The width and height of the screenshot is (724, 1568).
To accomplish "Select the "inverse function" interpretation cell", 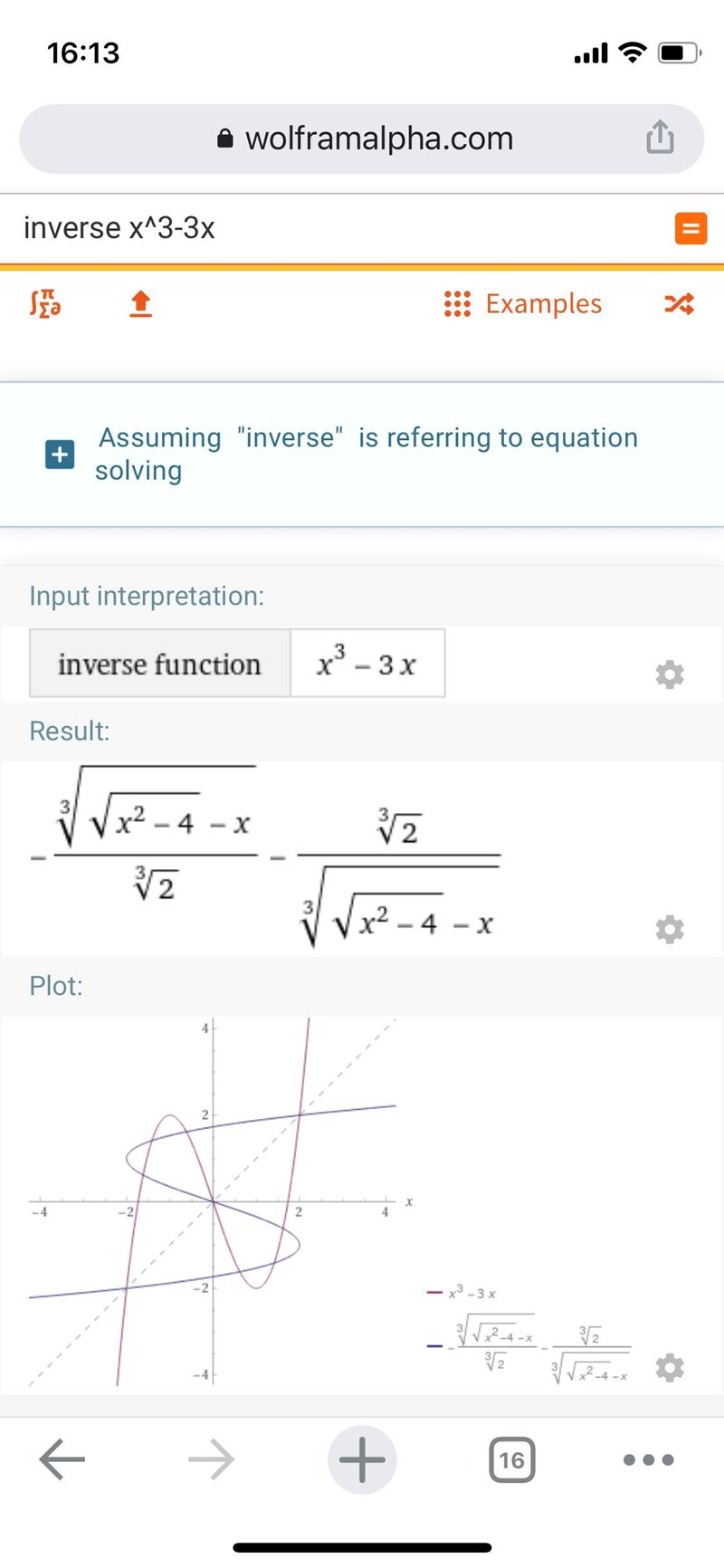I will pyautogui.click(x=159, y=664).
